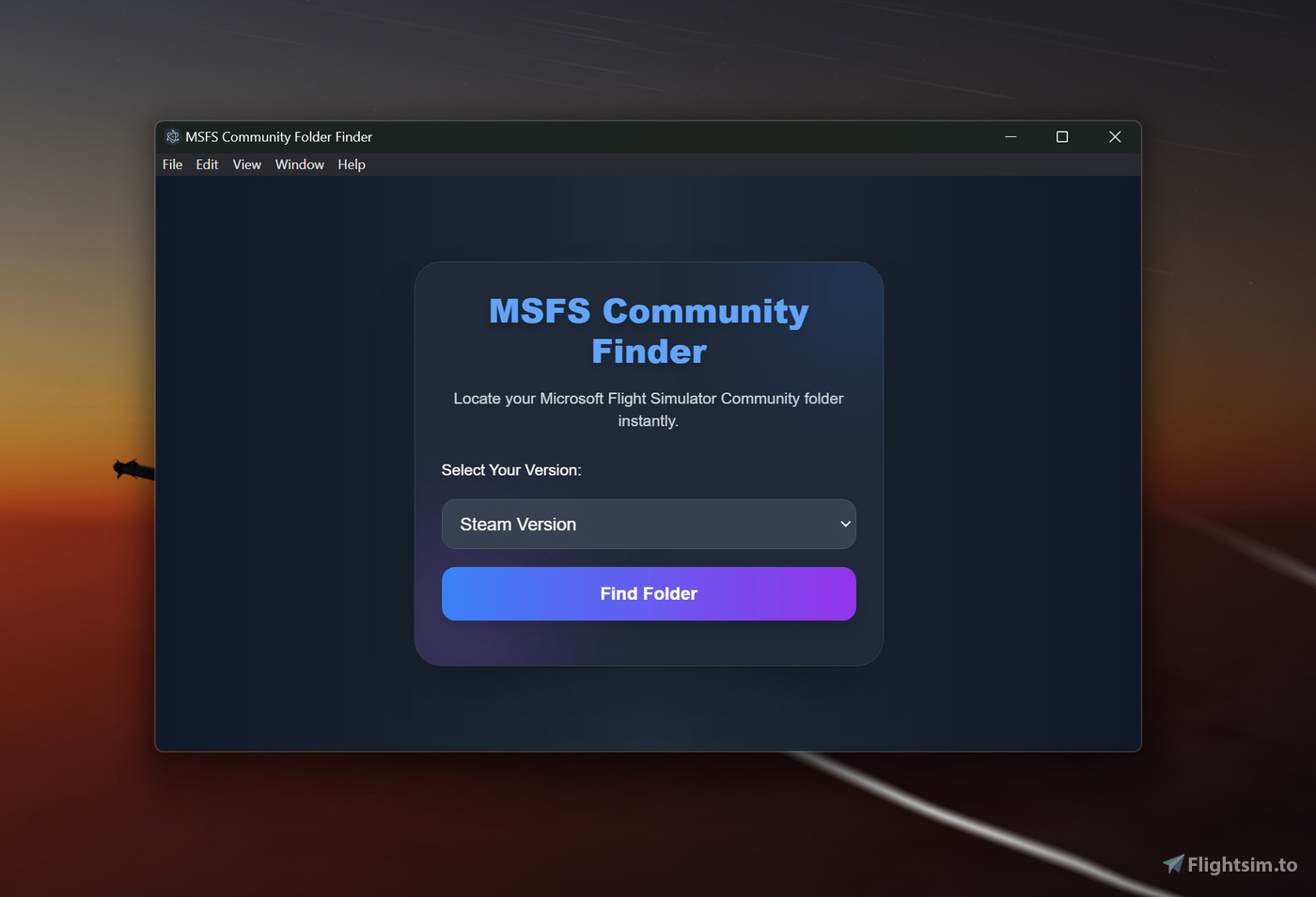Click the chevron on the version selector

[x=844, y=524]
